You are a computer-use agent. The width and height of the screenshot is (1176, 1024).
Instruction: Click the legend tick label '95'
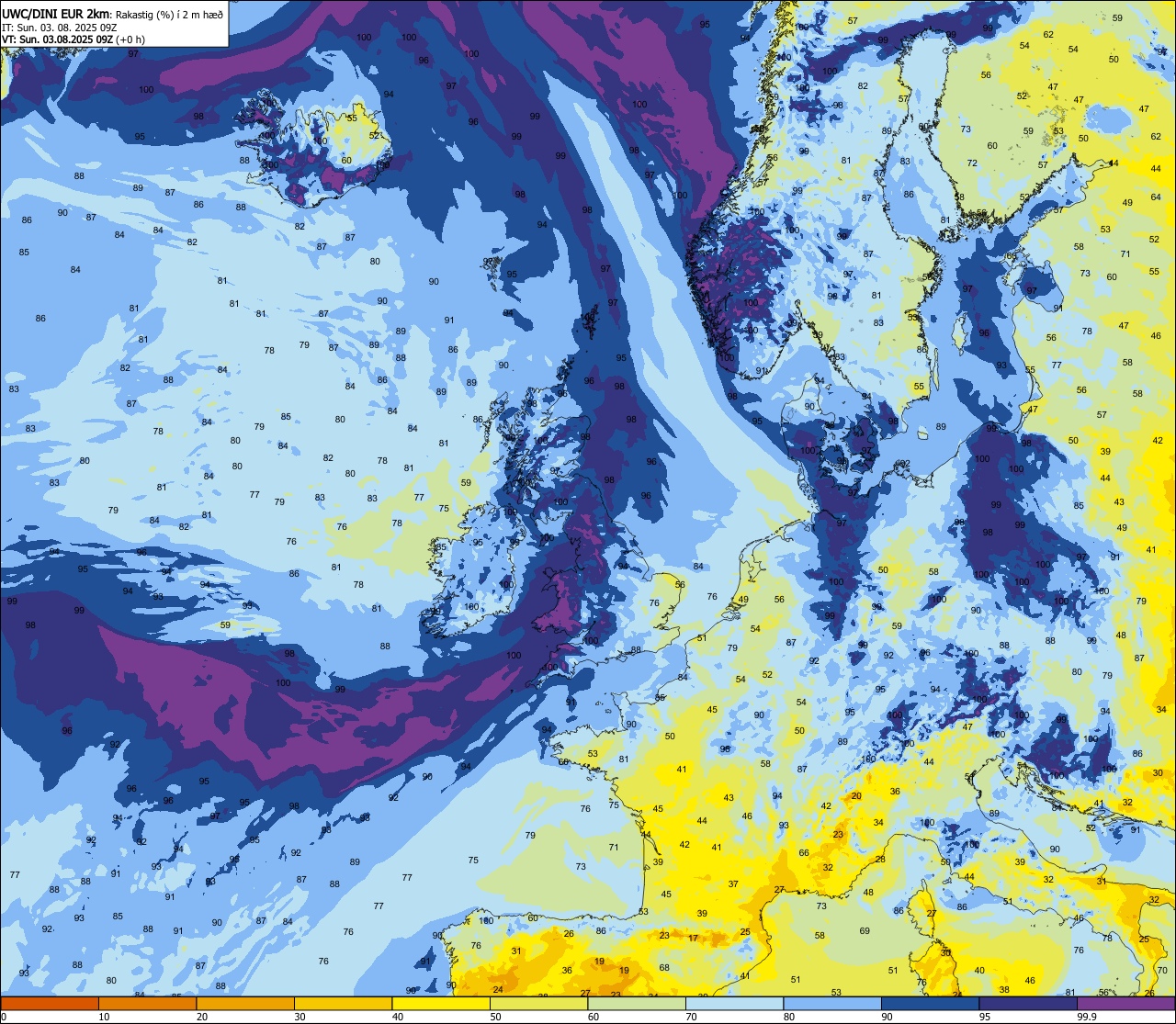point(984,1017)
